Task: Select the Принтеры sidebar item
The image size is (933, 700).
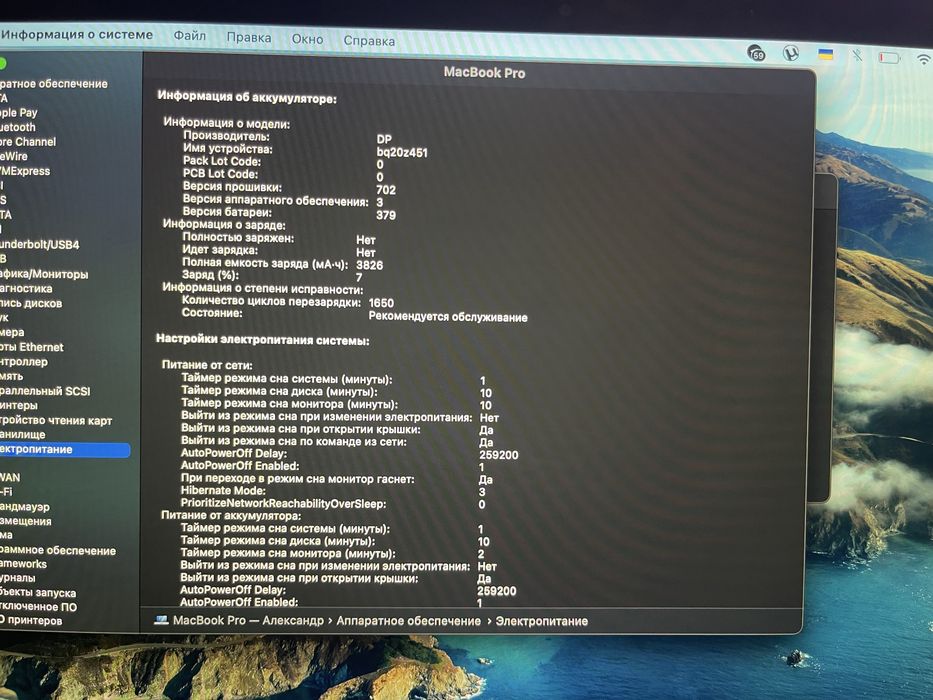Action: 19,405
